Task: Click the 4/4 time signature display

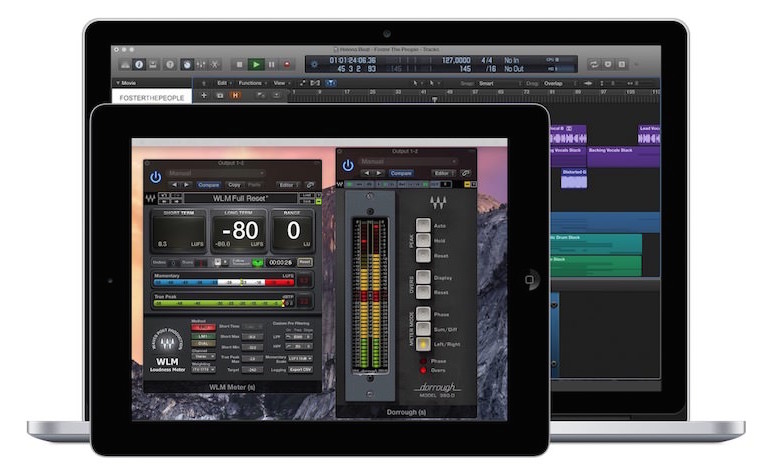Action: [487, 60]
